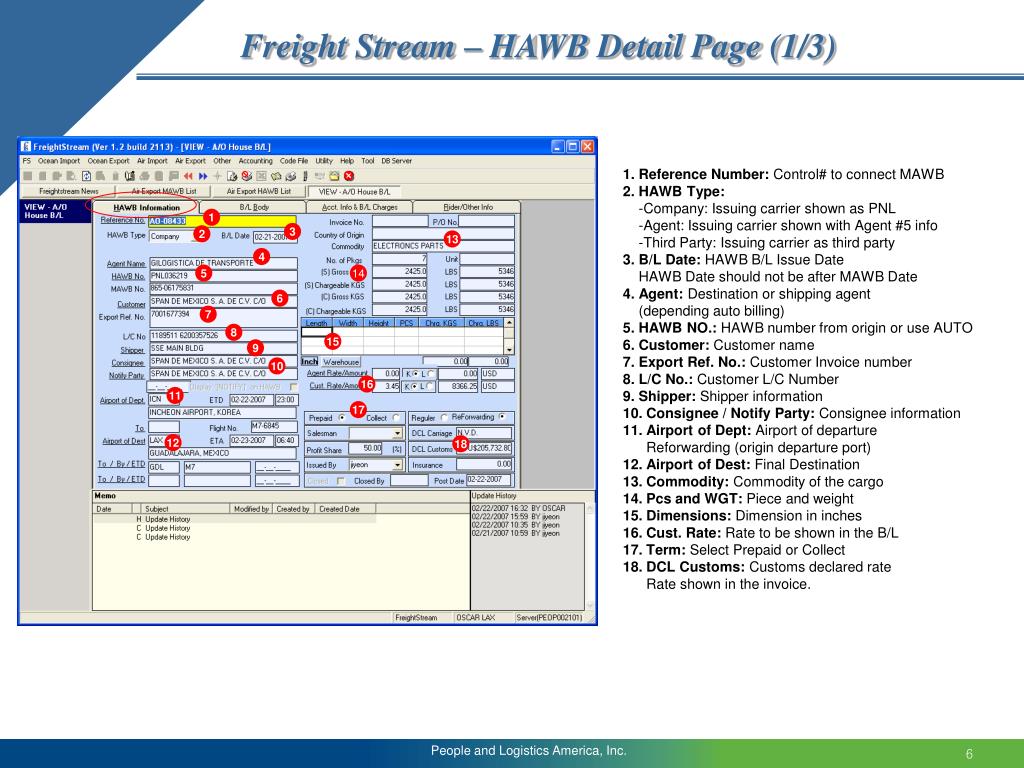Click the Inch button
This screenshot has height=768, width=1024.
click(x=310, y=362)
